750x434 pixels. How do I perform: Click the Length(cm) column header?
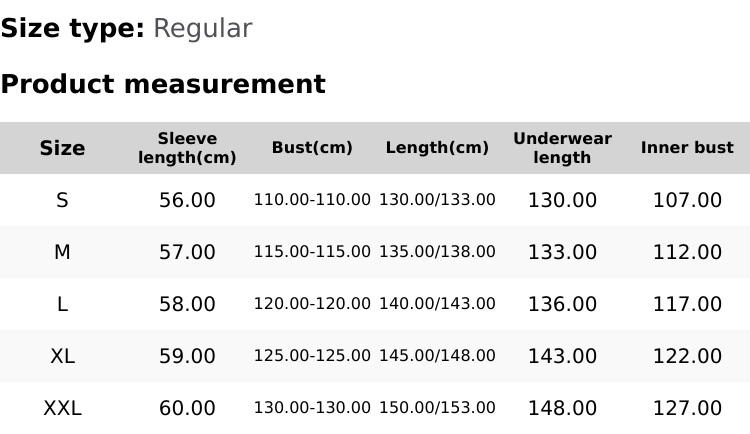click(x=437, y=148)
